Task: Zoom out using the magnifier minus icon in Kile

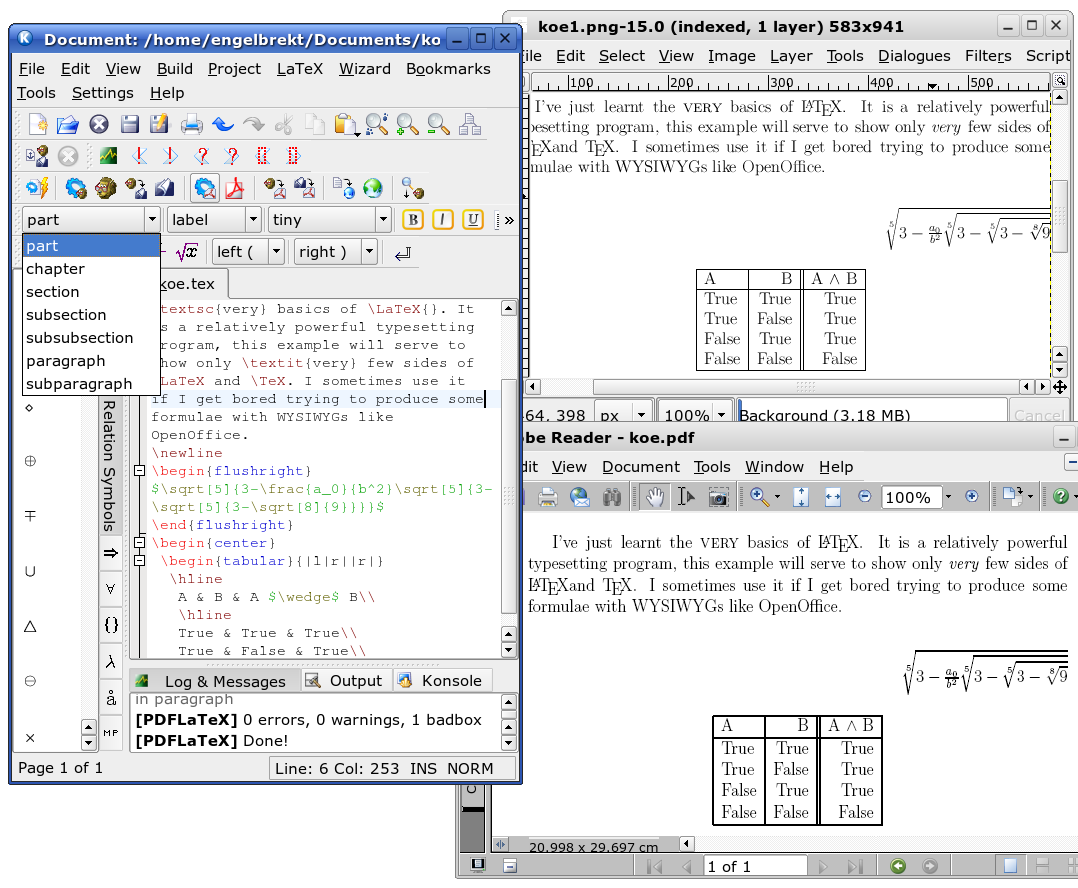Action: point(438,124)
